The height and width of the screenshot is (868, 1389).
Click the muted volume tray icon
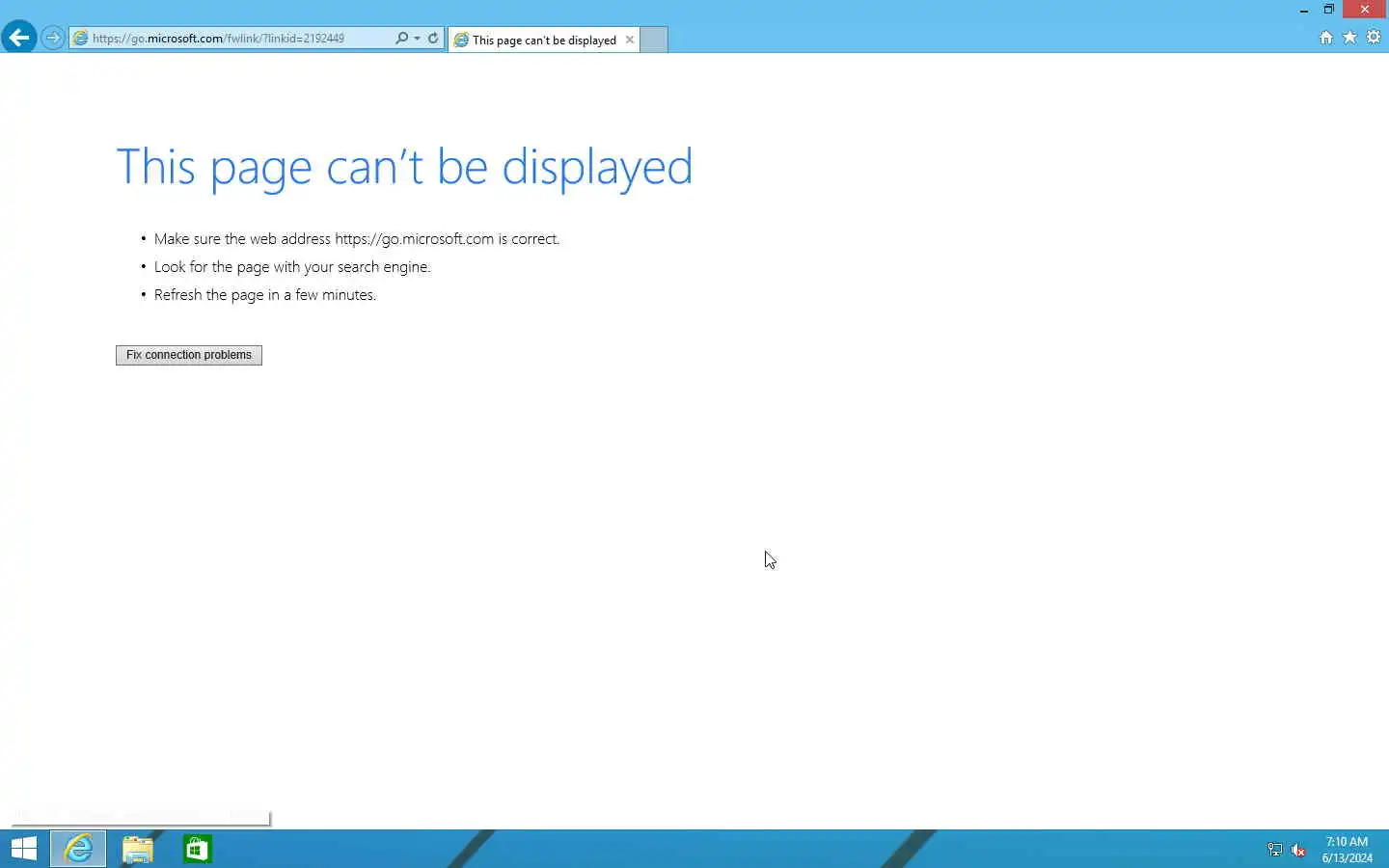[x=1298, y=850]
